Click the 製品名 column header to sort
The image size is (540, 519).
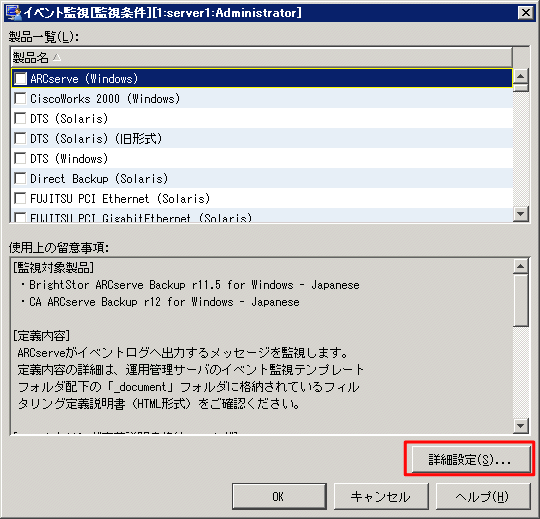point(262,58)
